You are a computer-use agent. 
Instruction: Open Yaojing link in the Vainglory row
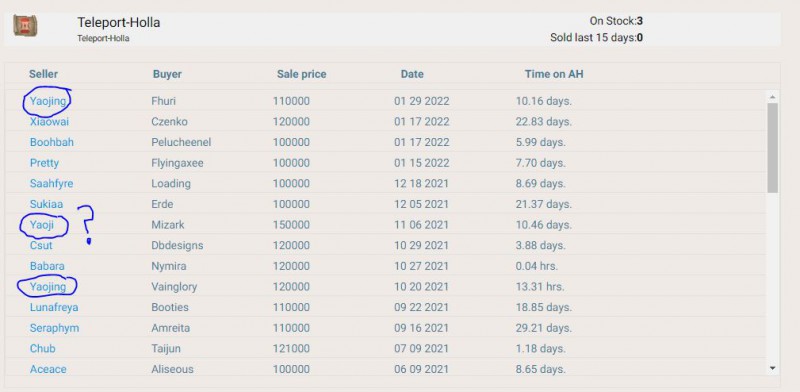tap(48, 287)
